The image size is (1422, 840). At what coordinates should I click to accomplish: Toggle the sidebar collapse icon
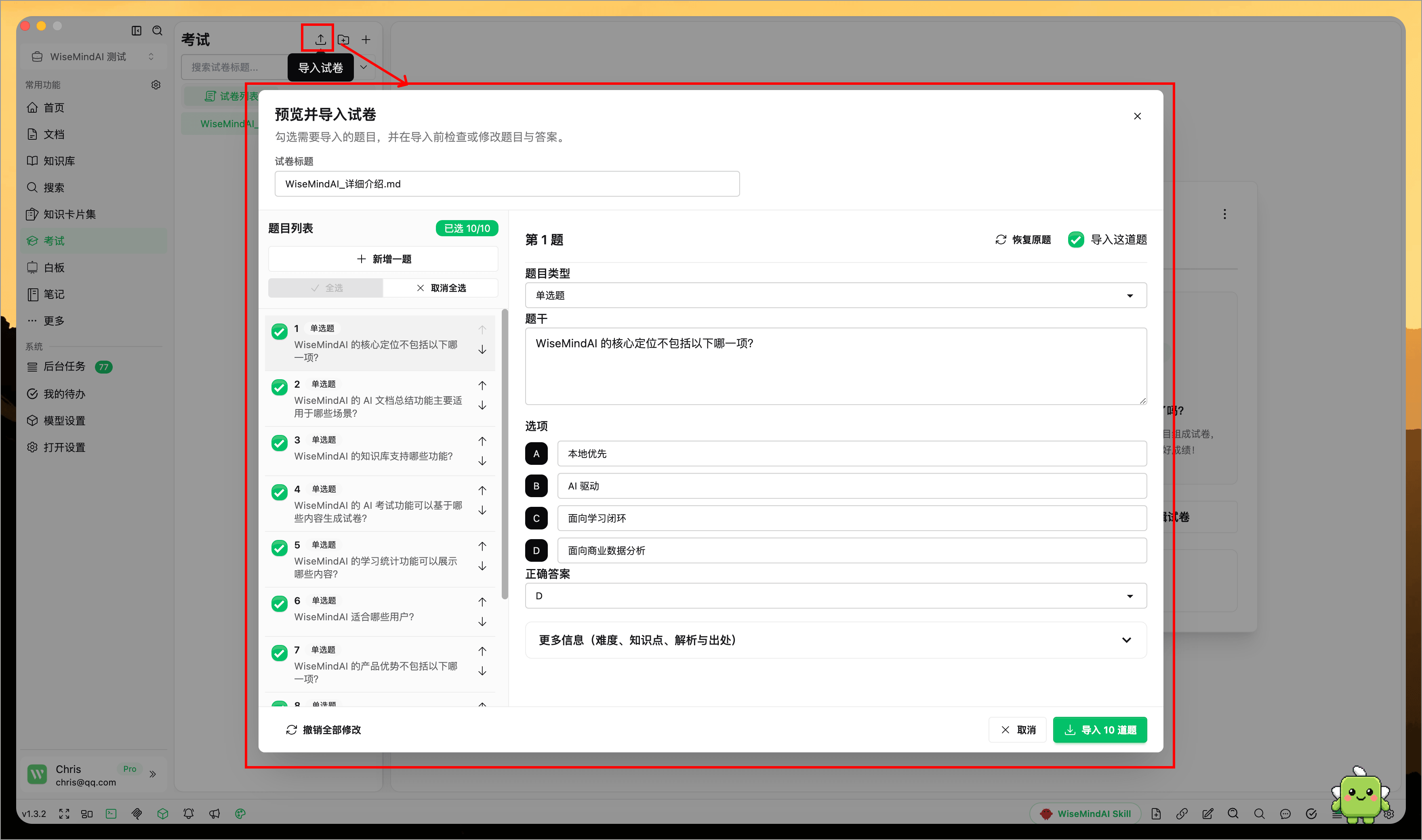point(137,31)
